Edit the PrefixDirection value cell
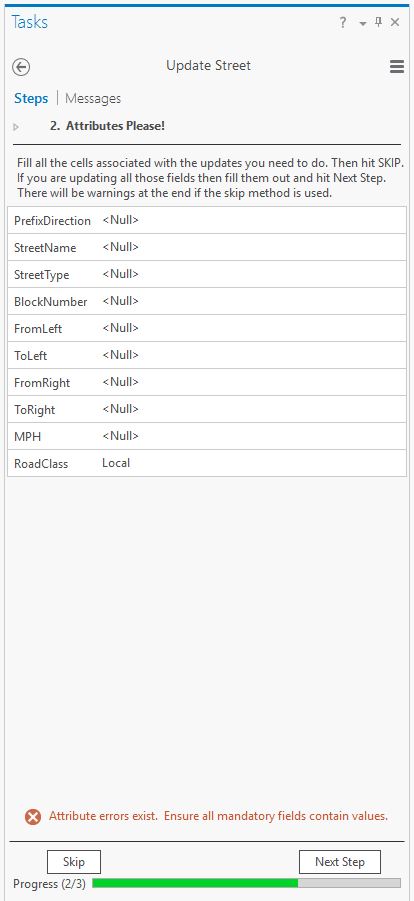The image size is (414, 901). (252, 221)
